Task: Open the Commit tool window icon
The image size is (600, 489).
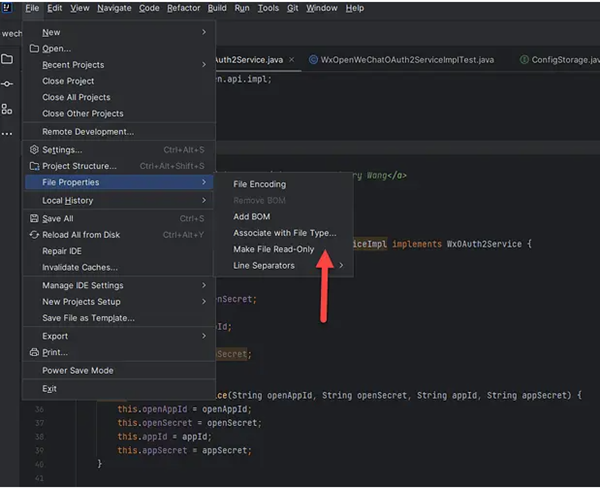Action: [8, 84]
